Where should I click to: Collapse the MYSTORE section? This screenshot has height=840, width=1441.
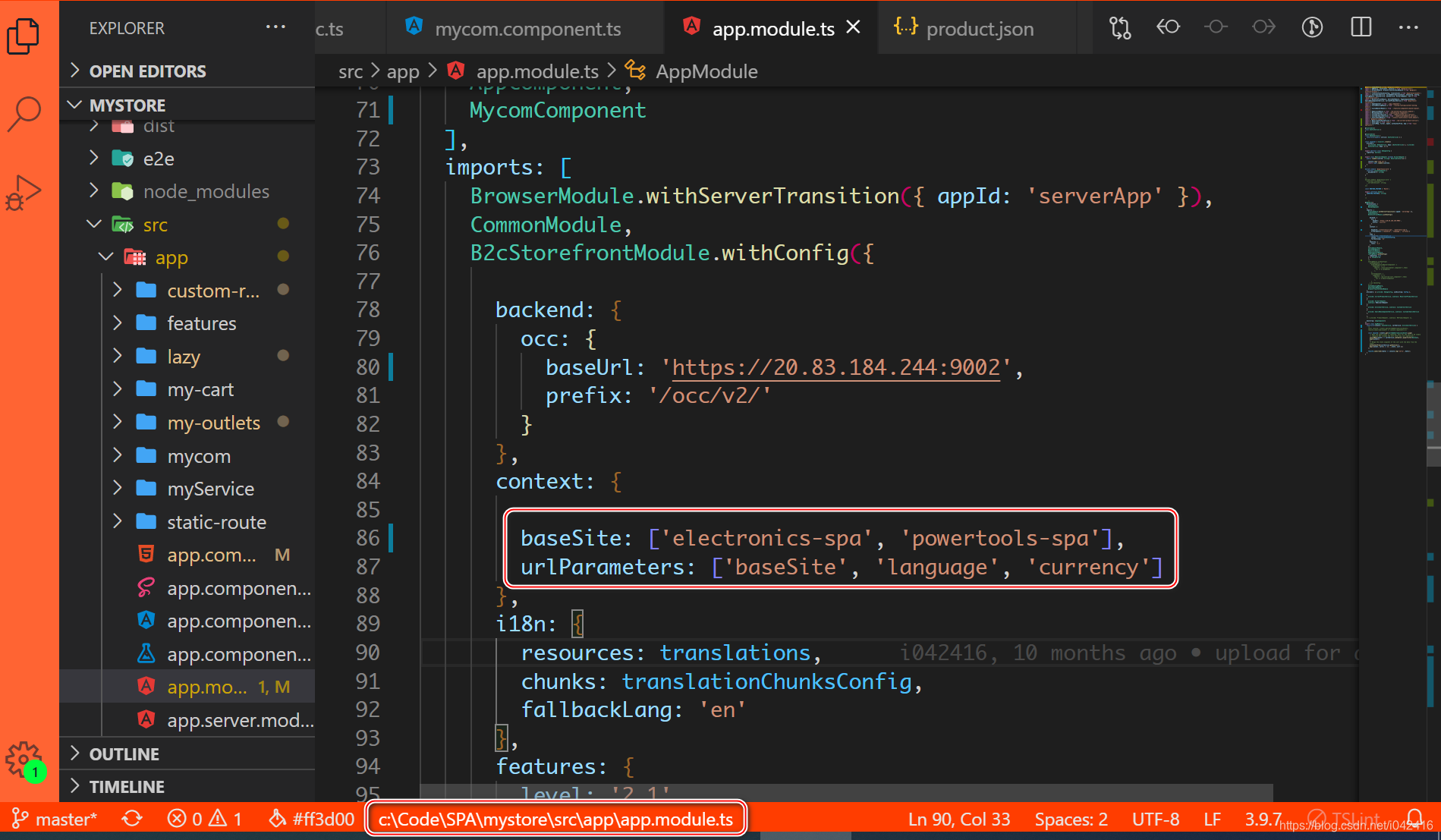187,105
